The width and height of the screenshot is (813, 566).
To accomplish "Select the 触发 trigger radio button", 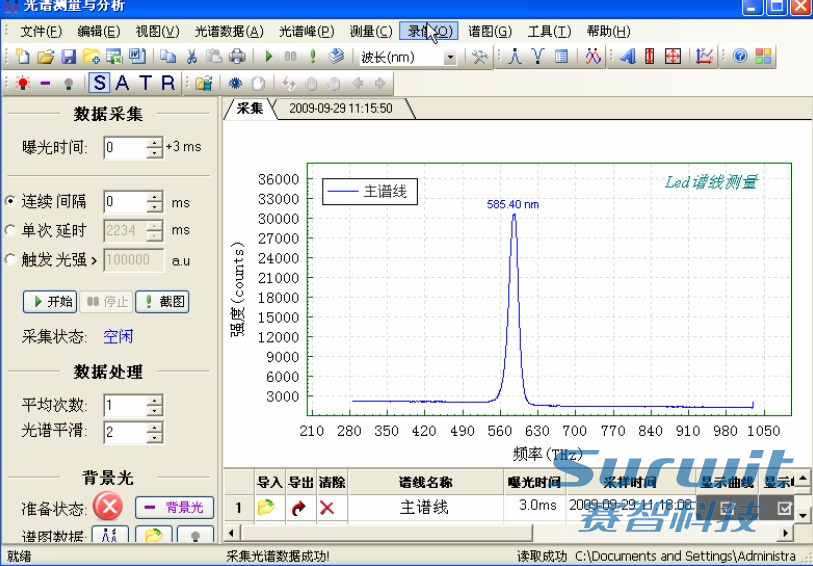I will point(11,259).
